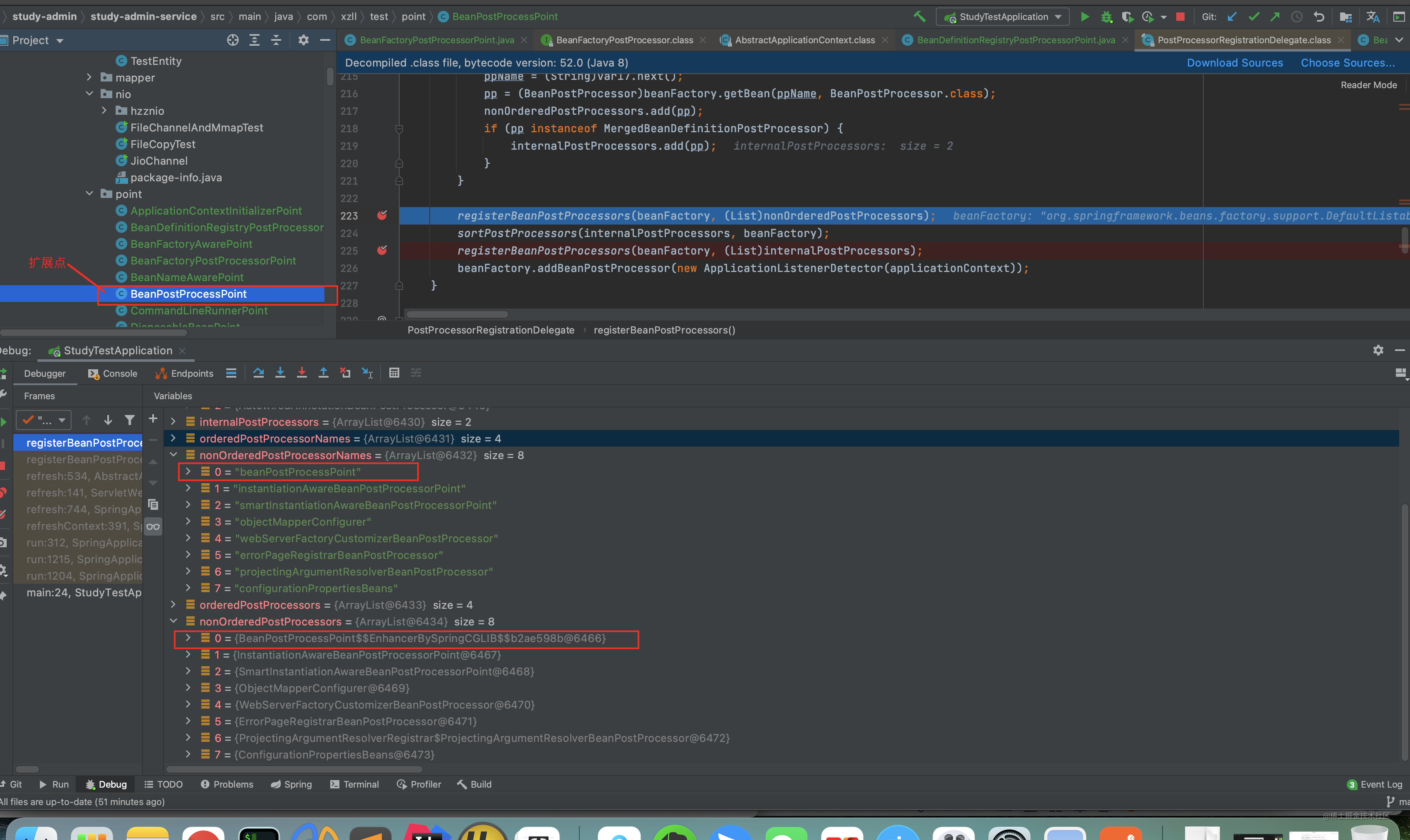Click the Filter frames funnel icon

(130, 420)
